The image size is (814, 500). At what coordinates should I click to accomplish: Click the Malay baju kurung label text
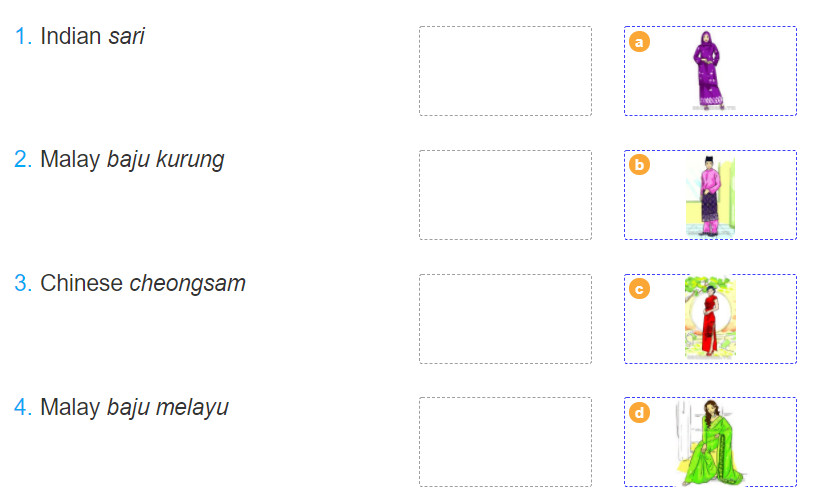click(x=132, y=160)
